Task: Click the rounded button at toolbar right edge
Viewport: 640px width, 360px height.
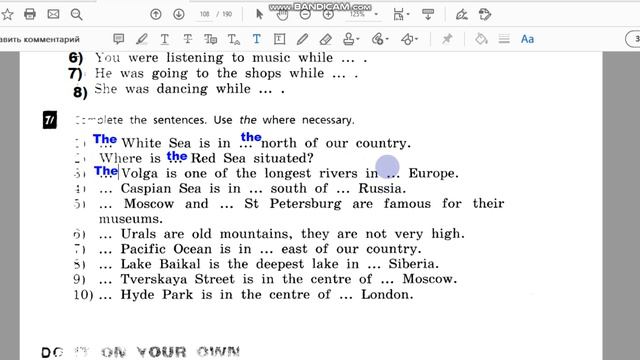Action: [x=633, y=39]
